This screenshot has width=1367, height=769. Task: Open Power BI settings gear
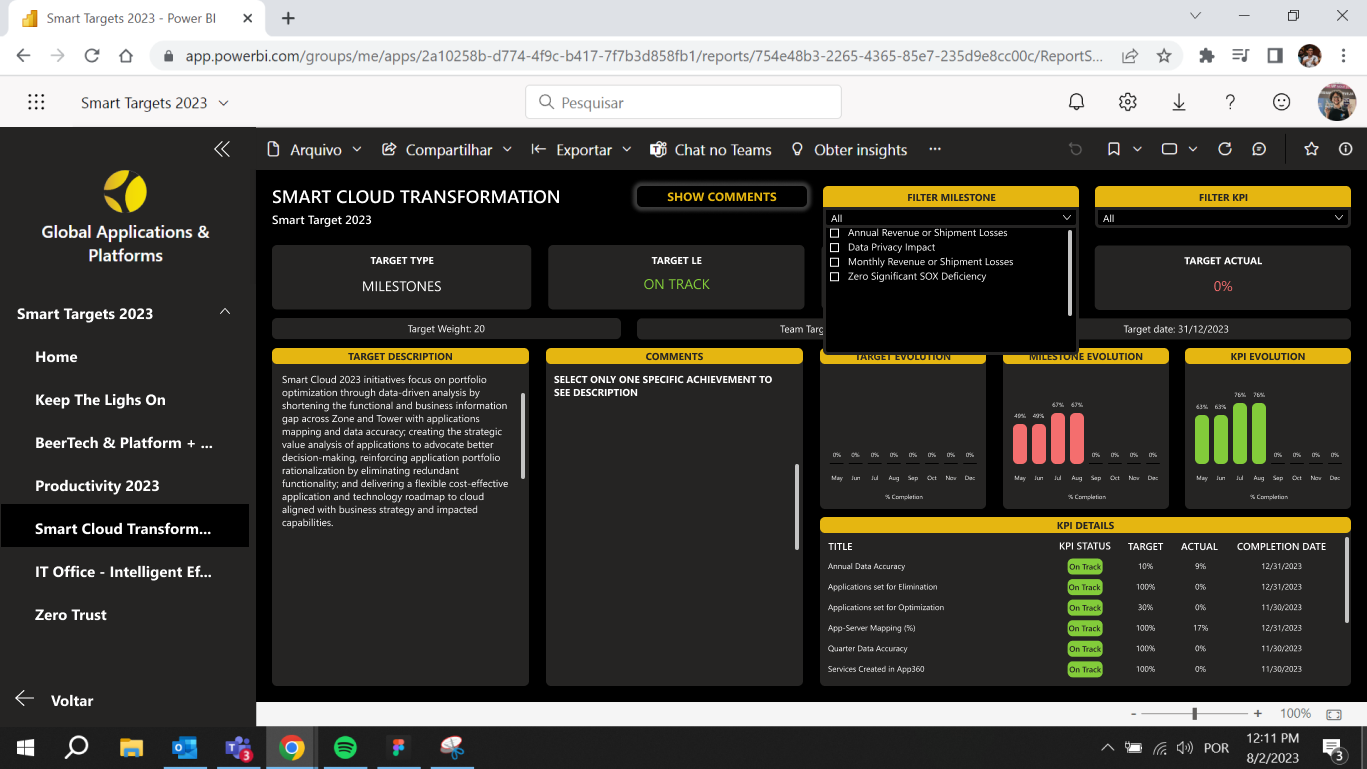(x=1127, y=102)
